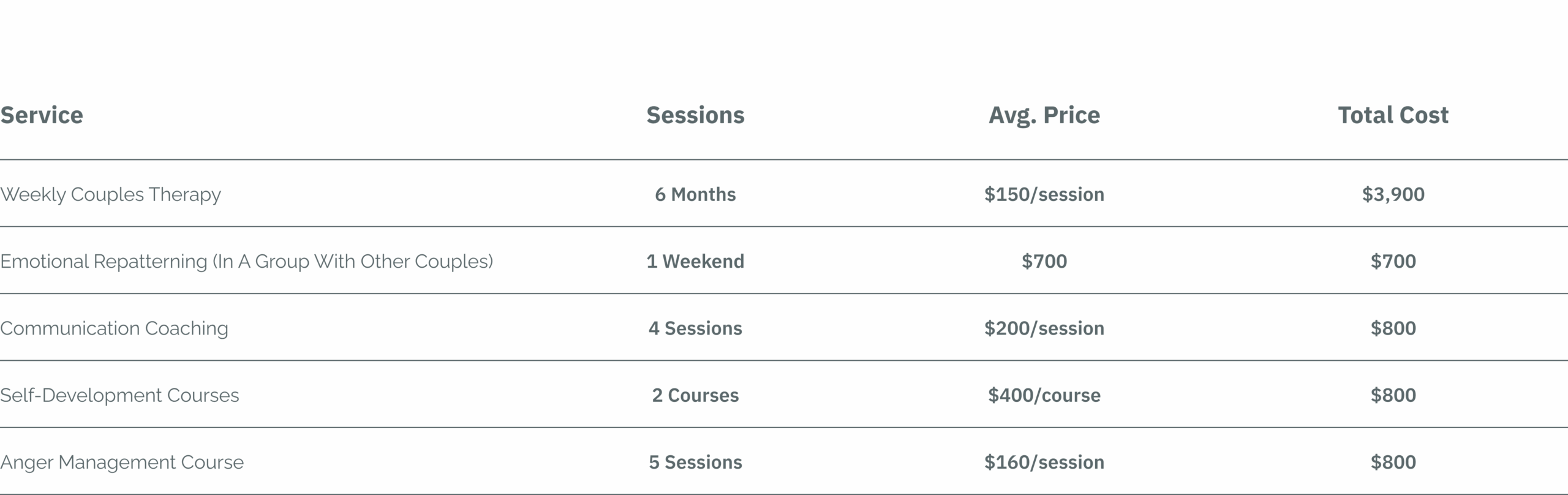Click the $200/session price cell
Screen dimensions: 1568x495
[x=1044, y=328]
